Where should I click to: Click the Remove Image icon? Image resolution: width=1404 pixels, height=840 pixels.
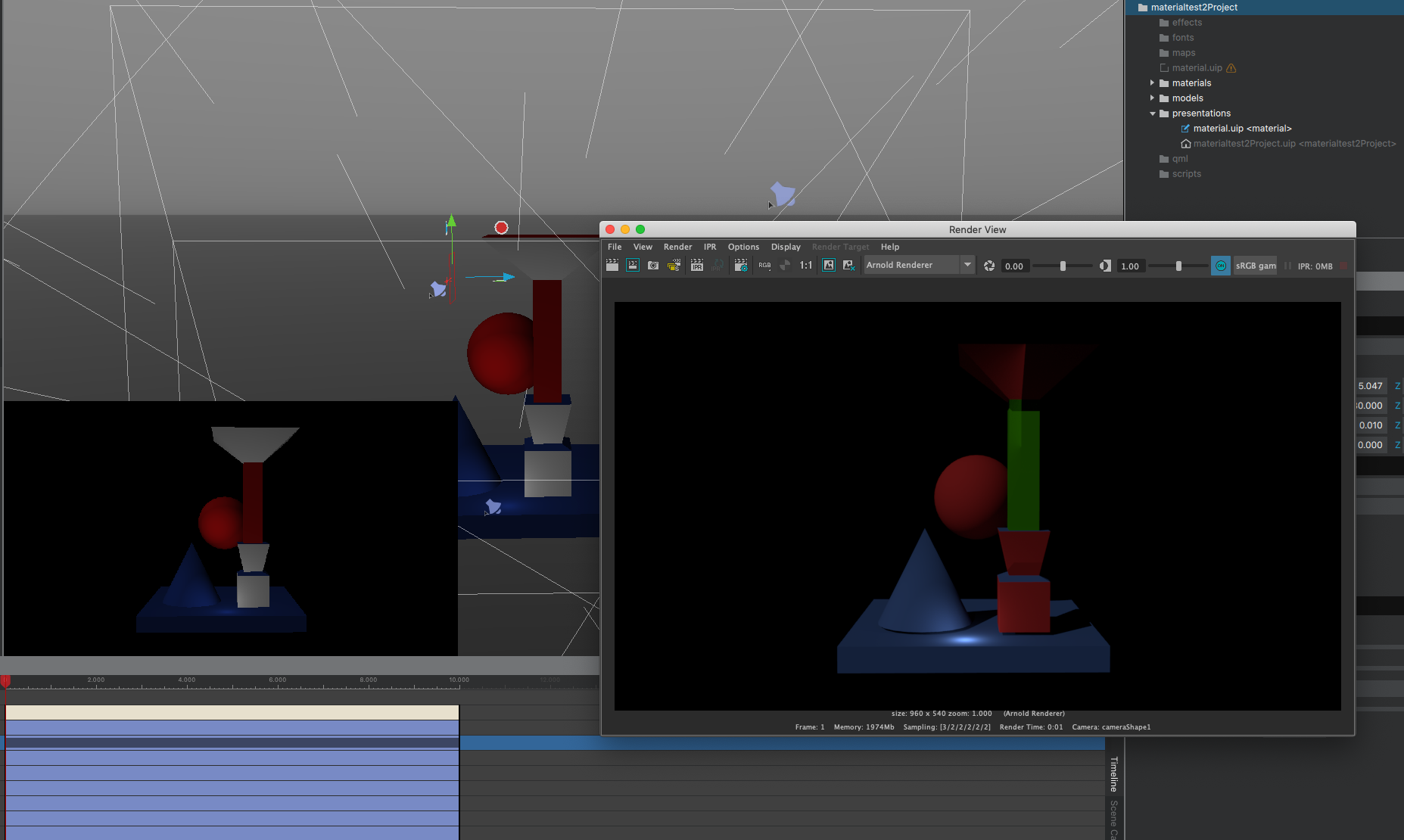point(848,266)
